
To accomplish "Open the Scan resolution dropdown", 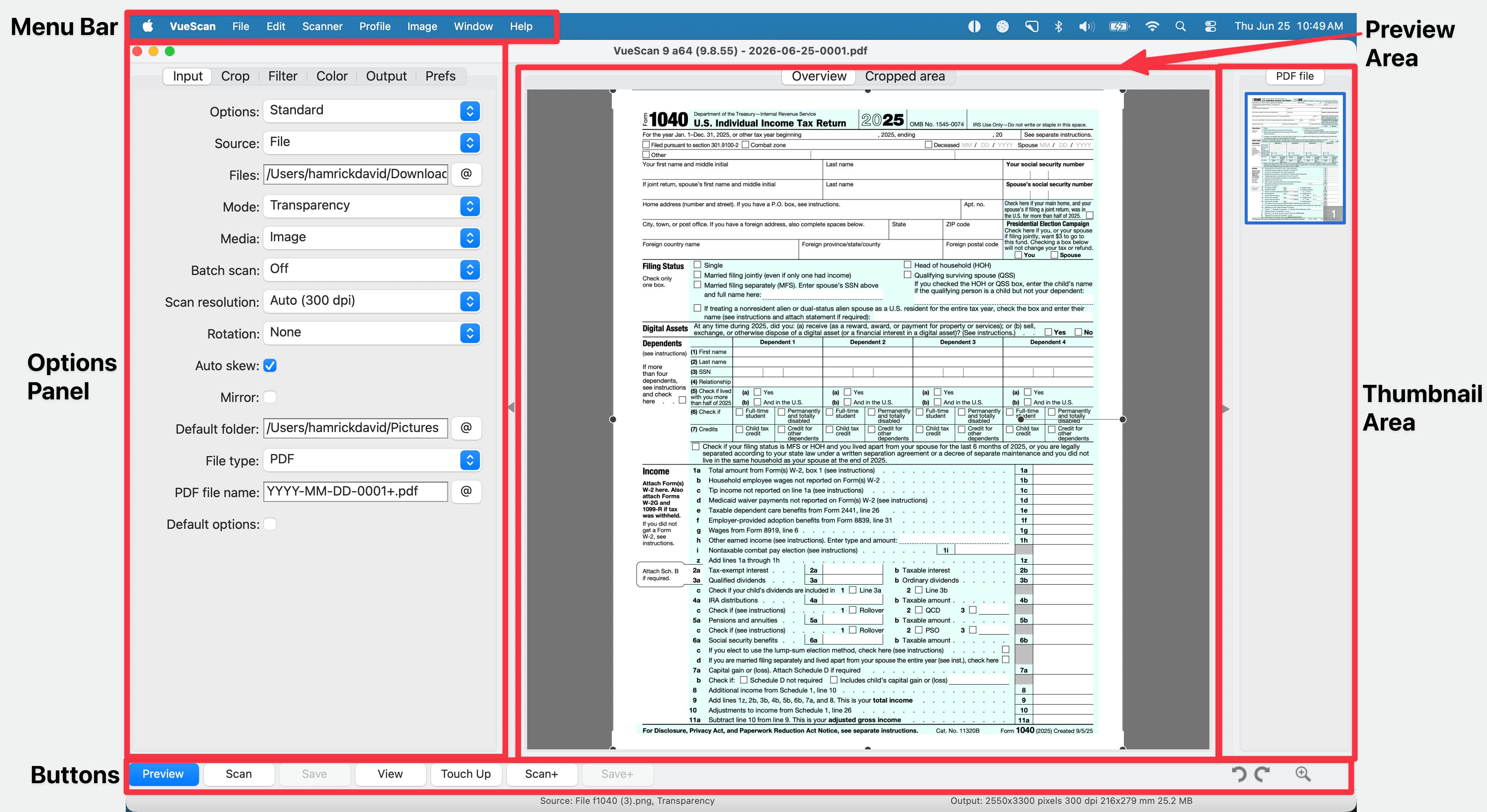I will (372, 301).
